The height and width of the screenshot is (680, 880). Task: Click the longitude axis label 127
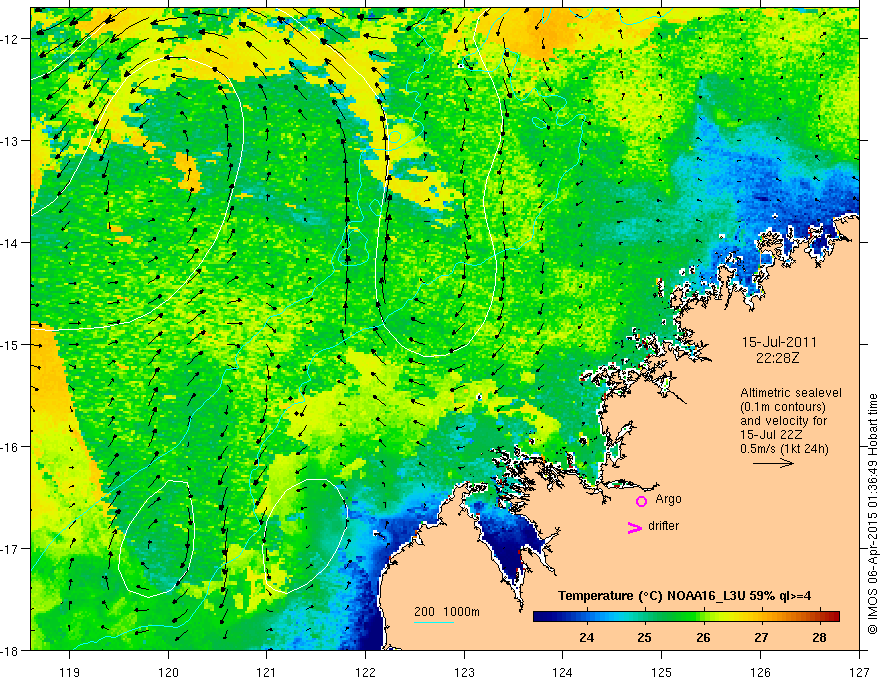point(859,672)
